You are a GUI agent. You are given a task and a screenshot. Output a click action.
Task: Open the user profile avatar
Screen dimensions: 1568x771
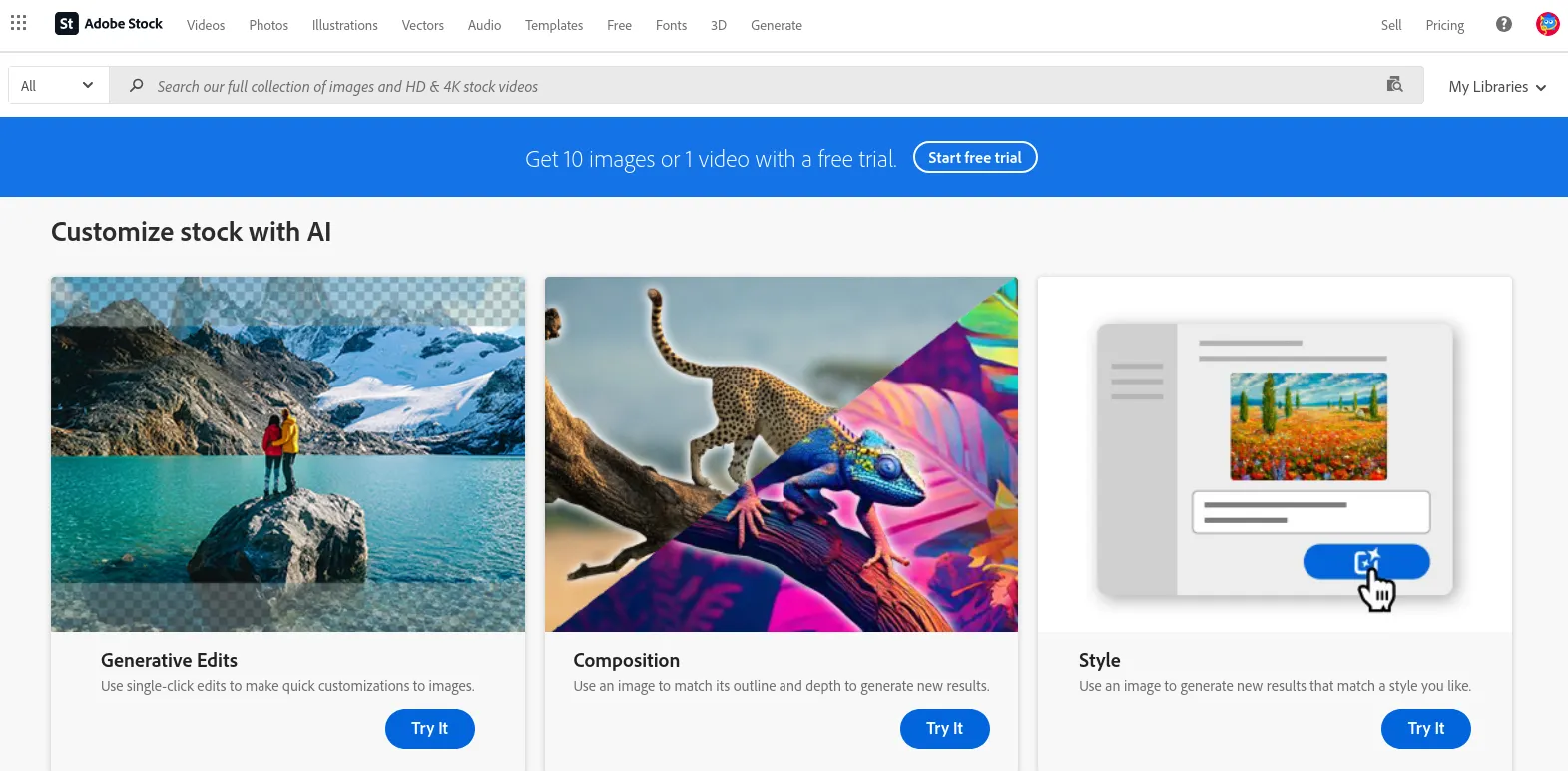(x=1547, y=24)
